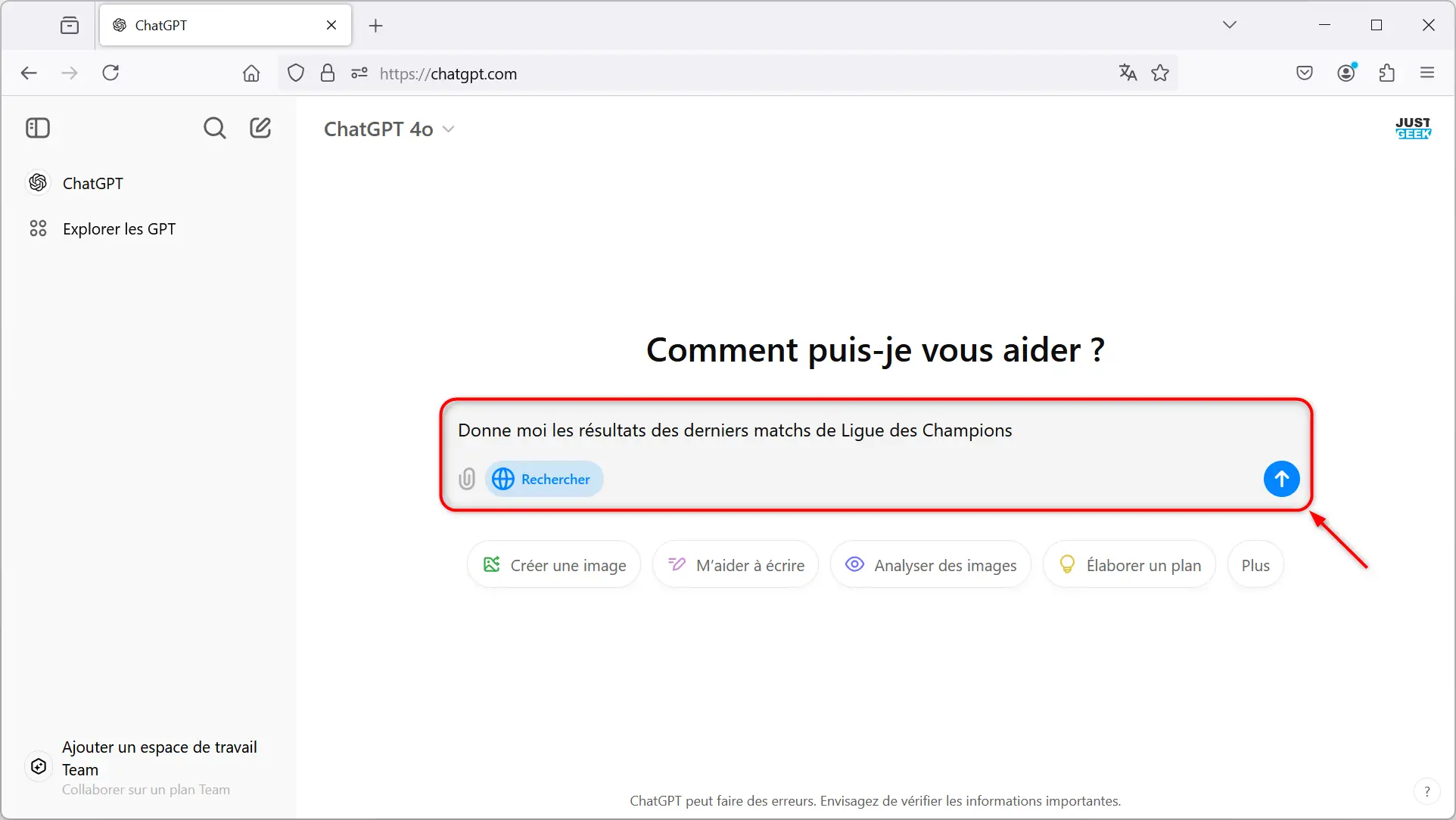Click the attachment/paperclip icon
This screenshot has height=820, width=1456.
point(466,479)
